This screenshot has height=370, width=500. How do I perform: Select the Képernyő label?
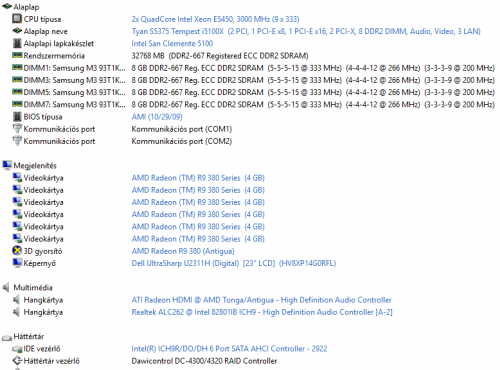pyautogui.click(x=40, y=263)
